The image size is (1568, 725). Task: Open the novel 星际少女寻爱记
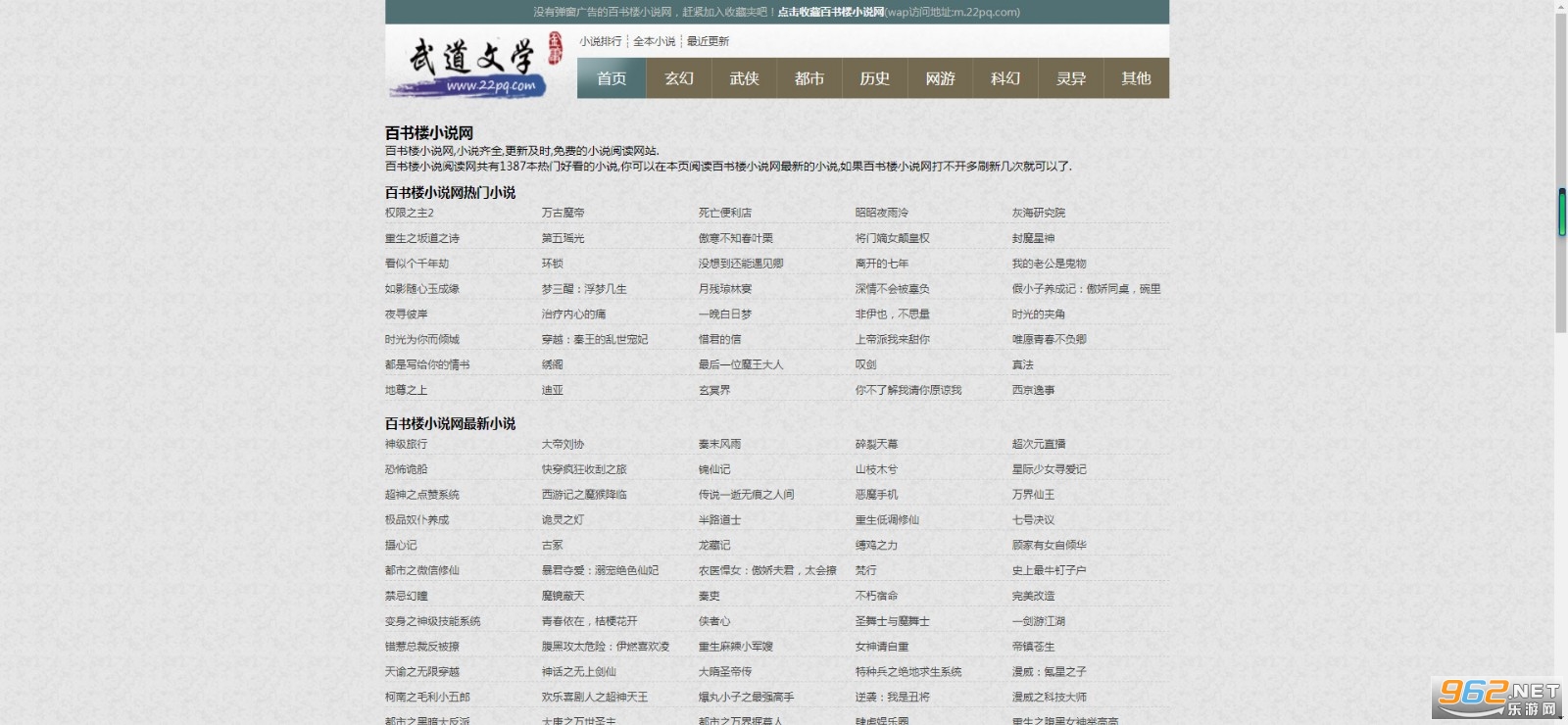tap(1050, 469)
